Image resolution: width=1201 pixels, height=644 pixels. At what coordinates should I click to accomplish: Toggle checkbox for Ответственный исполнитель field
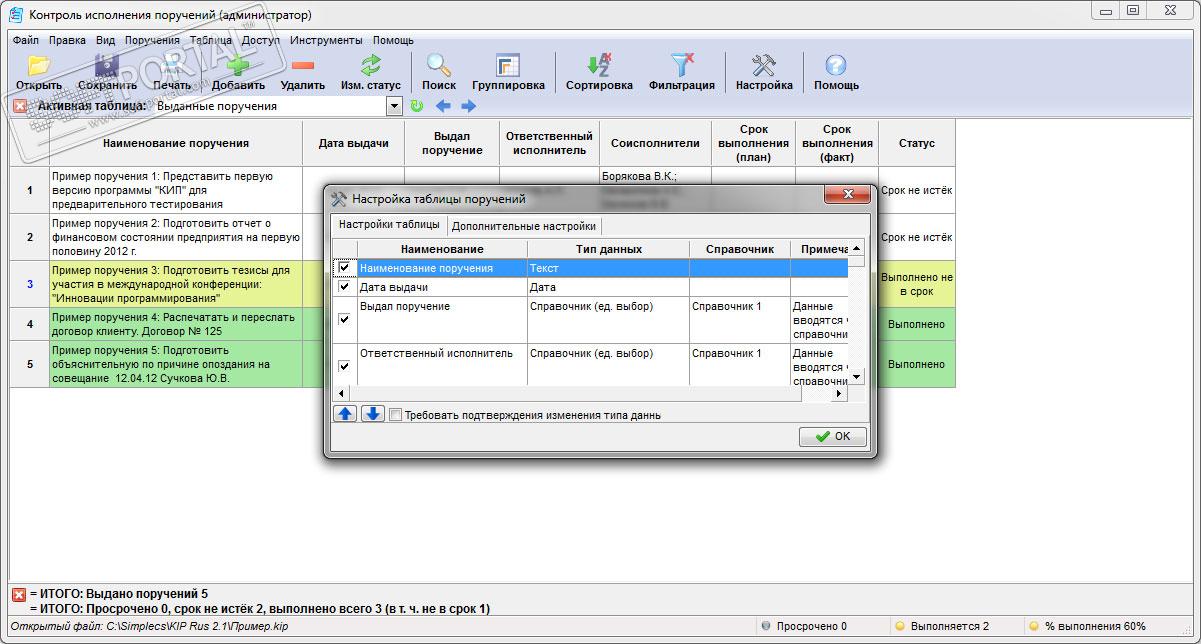point(345,367)
